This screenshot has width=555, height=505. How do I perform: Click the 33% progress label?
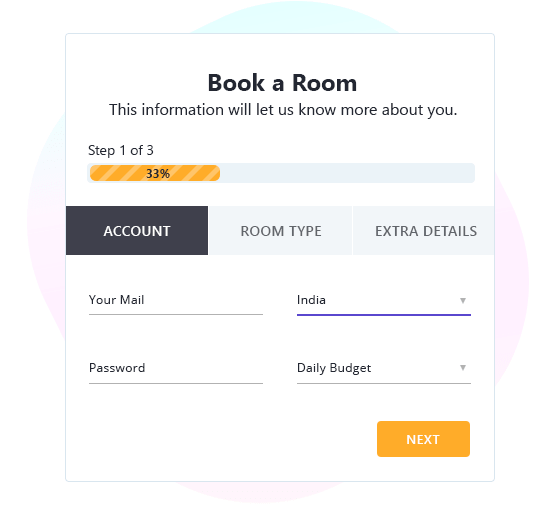pyautogui.click(x=158, y=173)
